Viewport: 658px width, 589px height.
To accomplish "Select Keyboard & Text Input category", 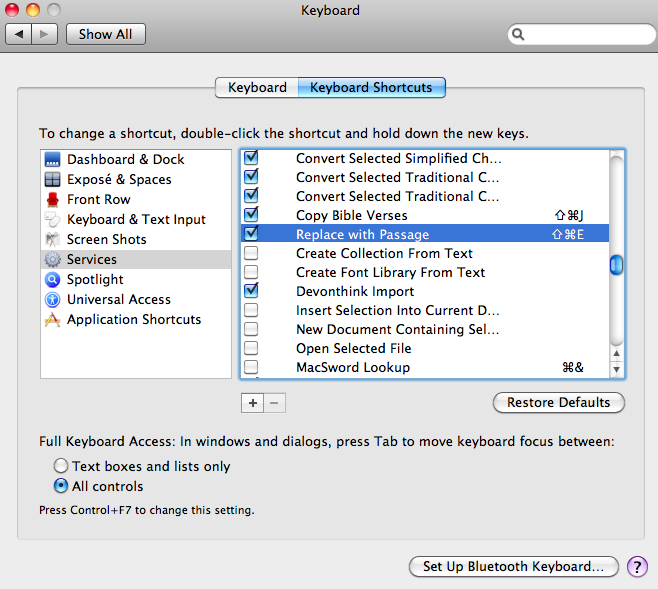I will coord(136,219).
